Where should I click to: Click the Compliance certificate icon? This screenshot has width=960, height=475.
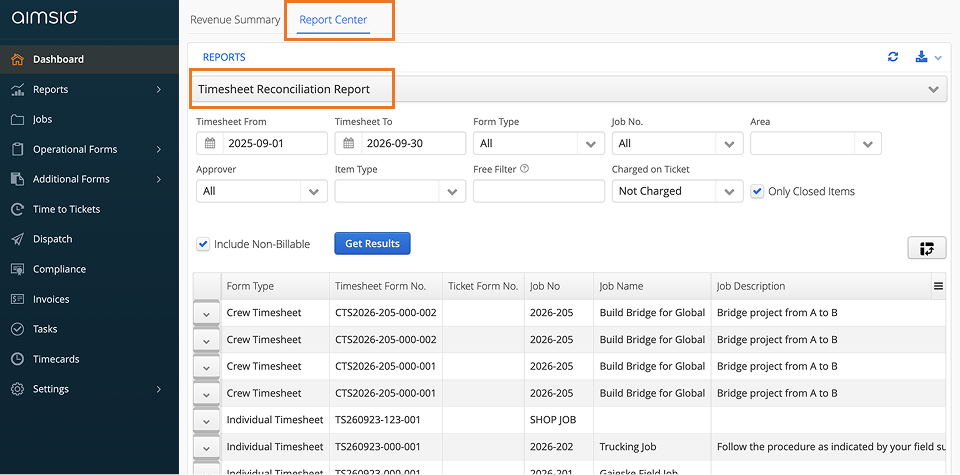click(17, 269)
